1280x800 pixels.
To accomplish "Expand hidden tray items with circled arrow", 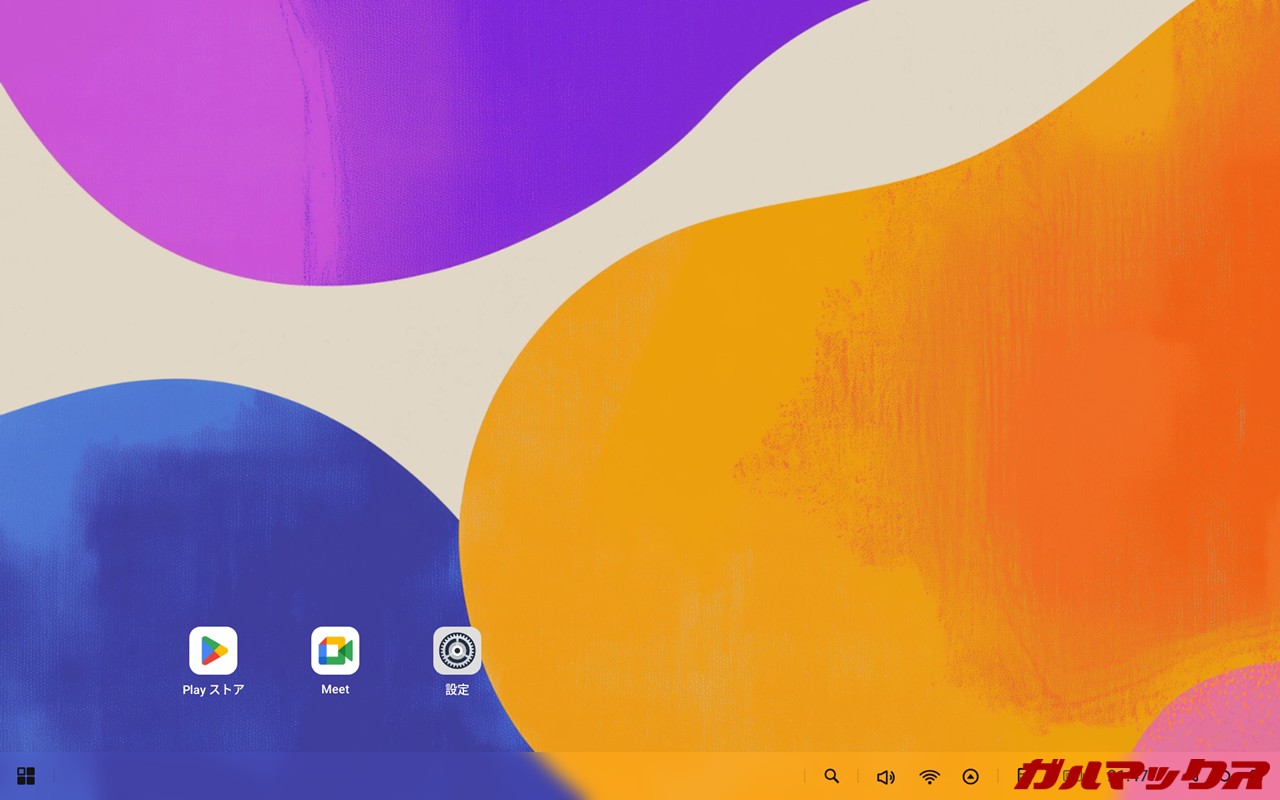I will [970, 777].
